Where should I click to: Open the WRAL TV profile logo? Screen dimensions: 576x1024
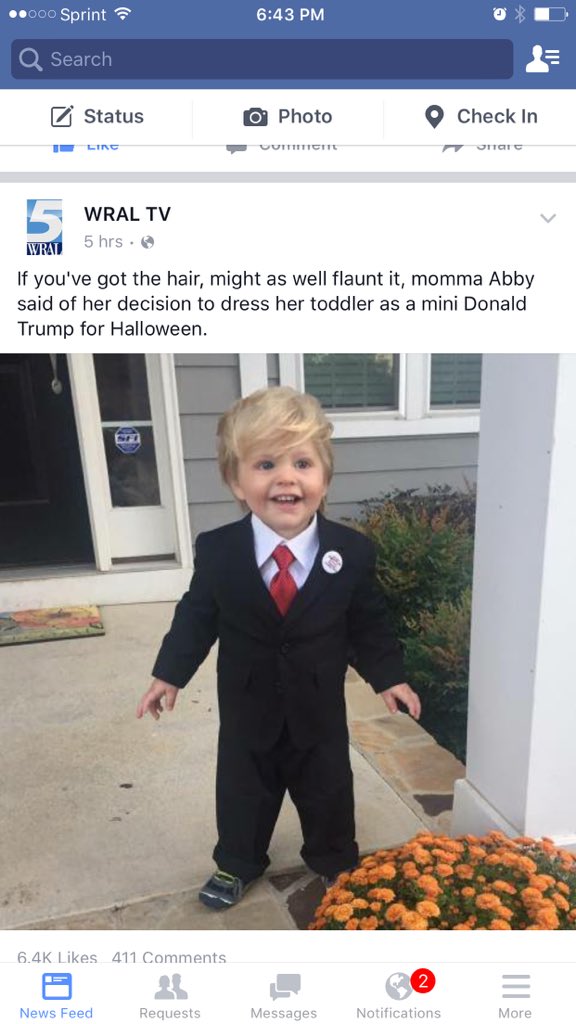click(44, 227)
